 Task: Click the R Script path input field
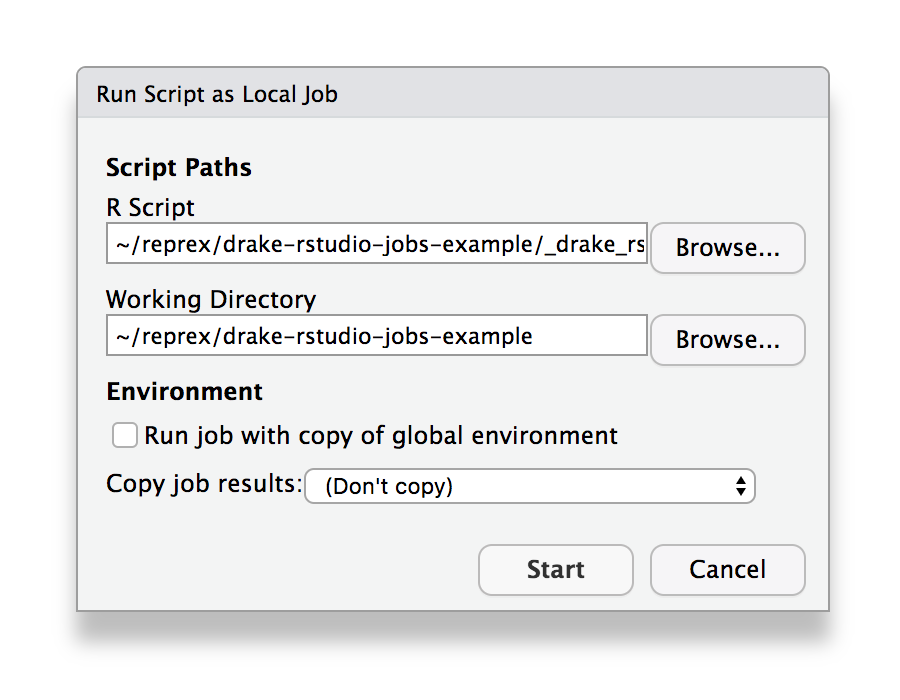376,244
